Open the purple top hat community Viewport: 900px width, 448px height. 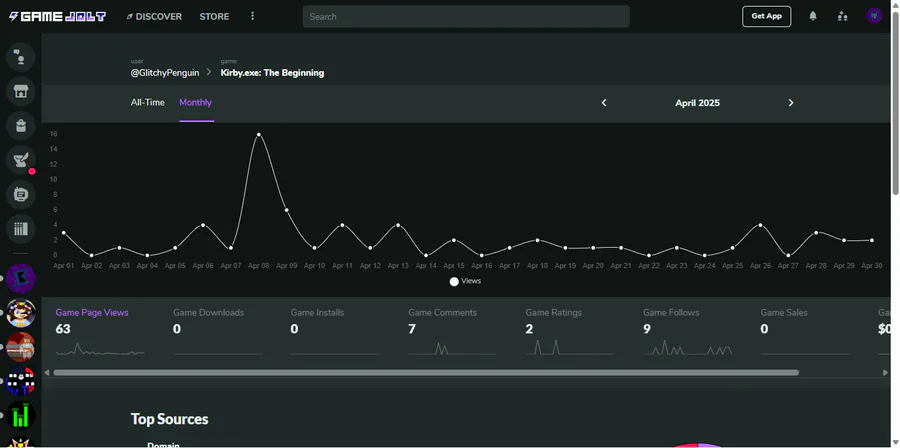click(21, 278)
